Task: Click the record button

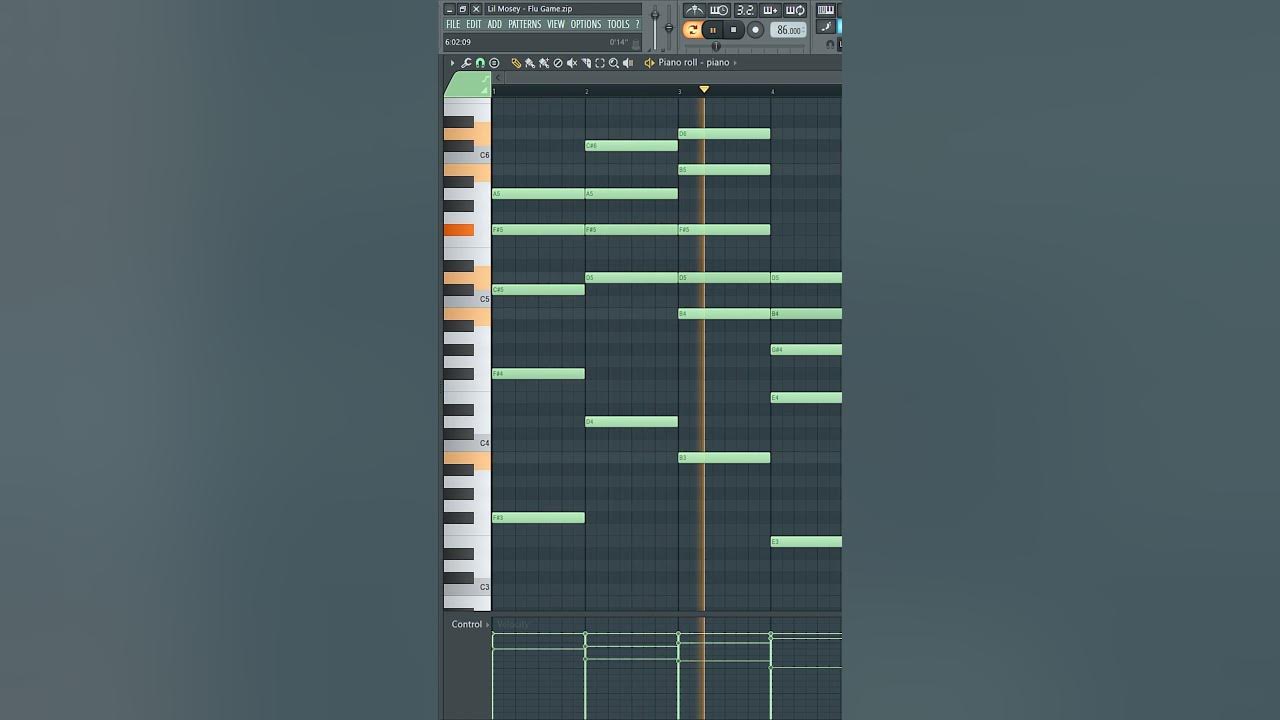Action: (x=755, y=30)
